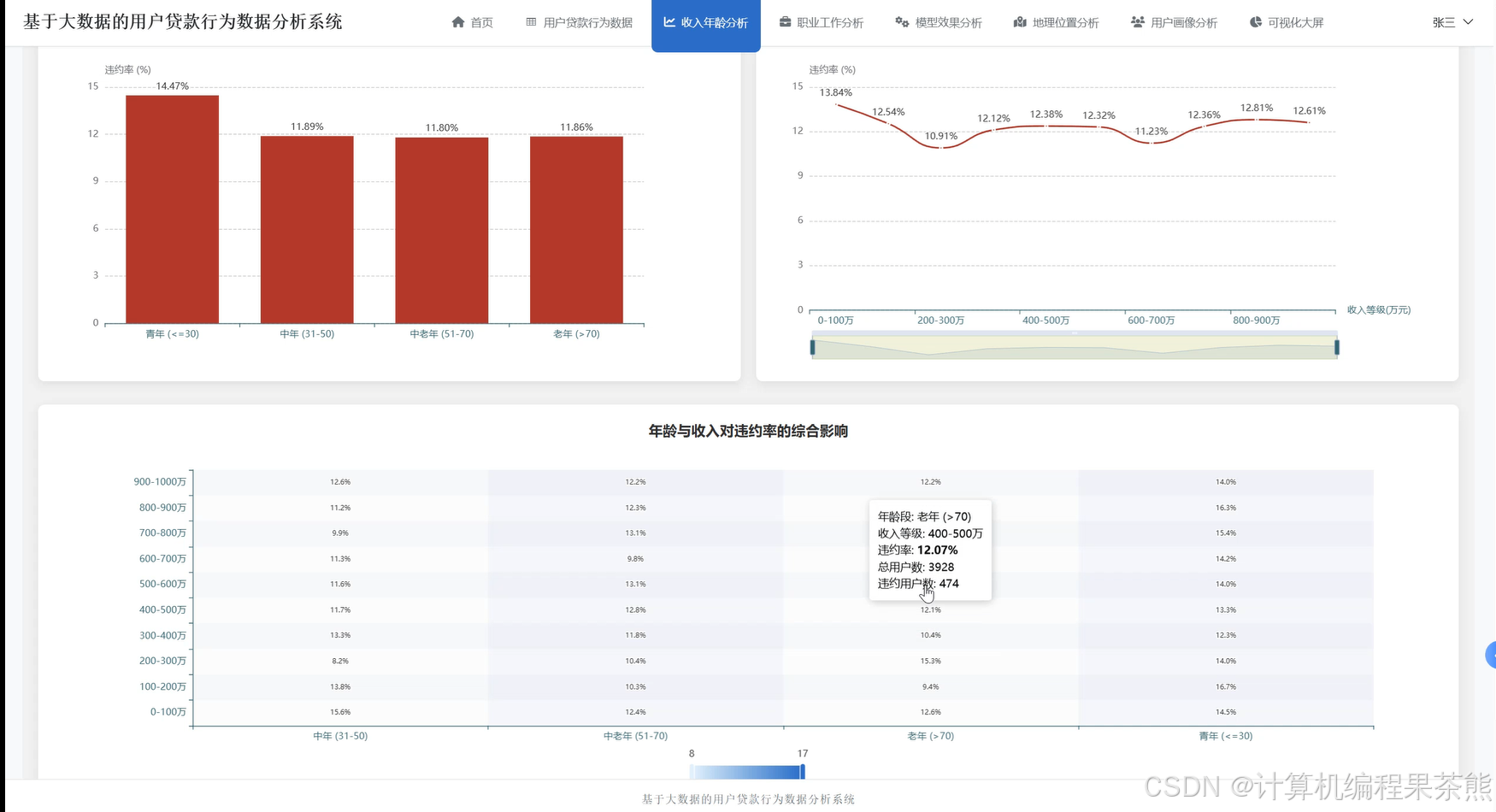Viewport: 1496px width, 812px height.
Task: Click the 200-300万 label on line chart axis
Action: [x=940, y=321]
